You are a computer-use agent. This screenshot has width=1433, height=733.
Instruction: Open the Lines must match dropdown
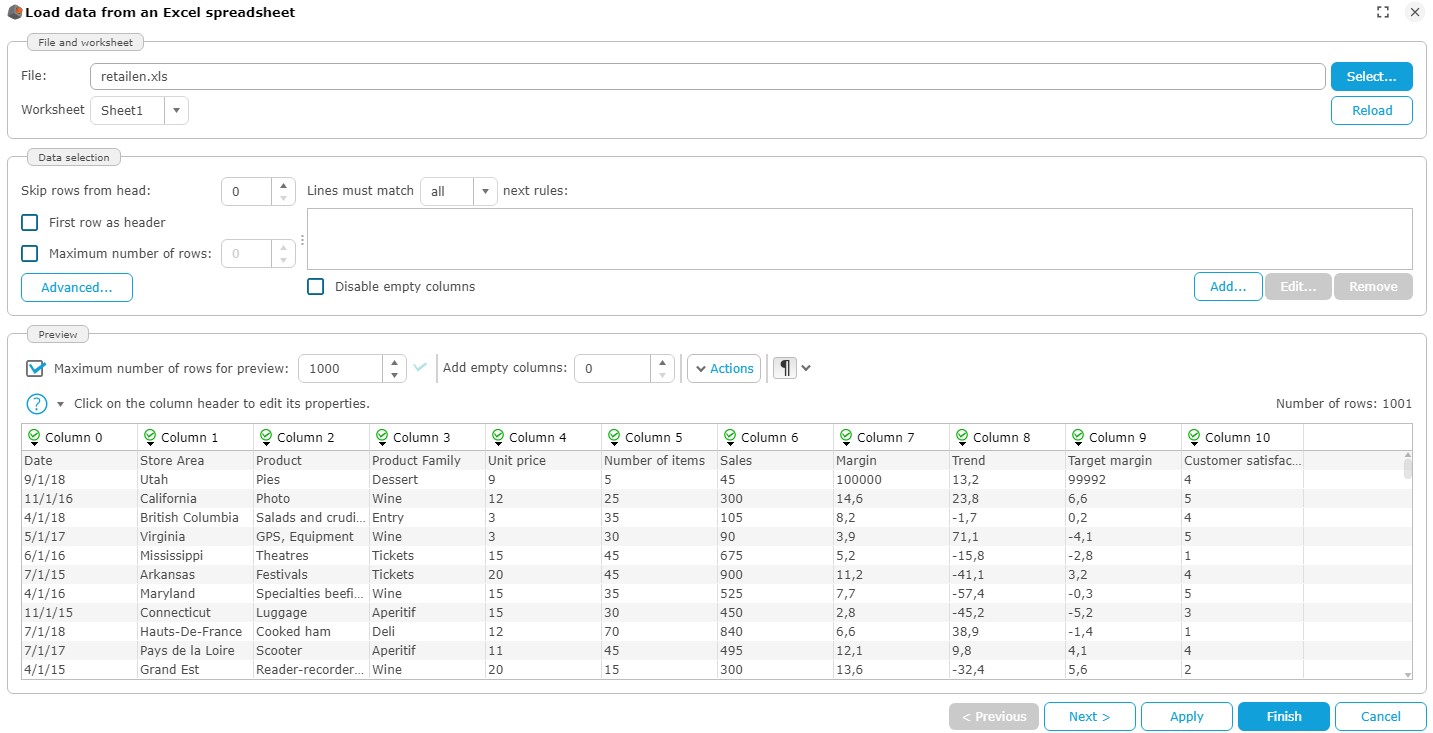tap(484, 192)
